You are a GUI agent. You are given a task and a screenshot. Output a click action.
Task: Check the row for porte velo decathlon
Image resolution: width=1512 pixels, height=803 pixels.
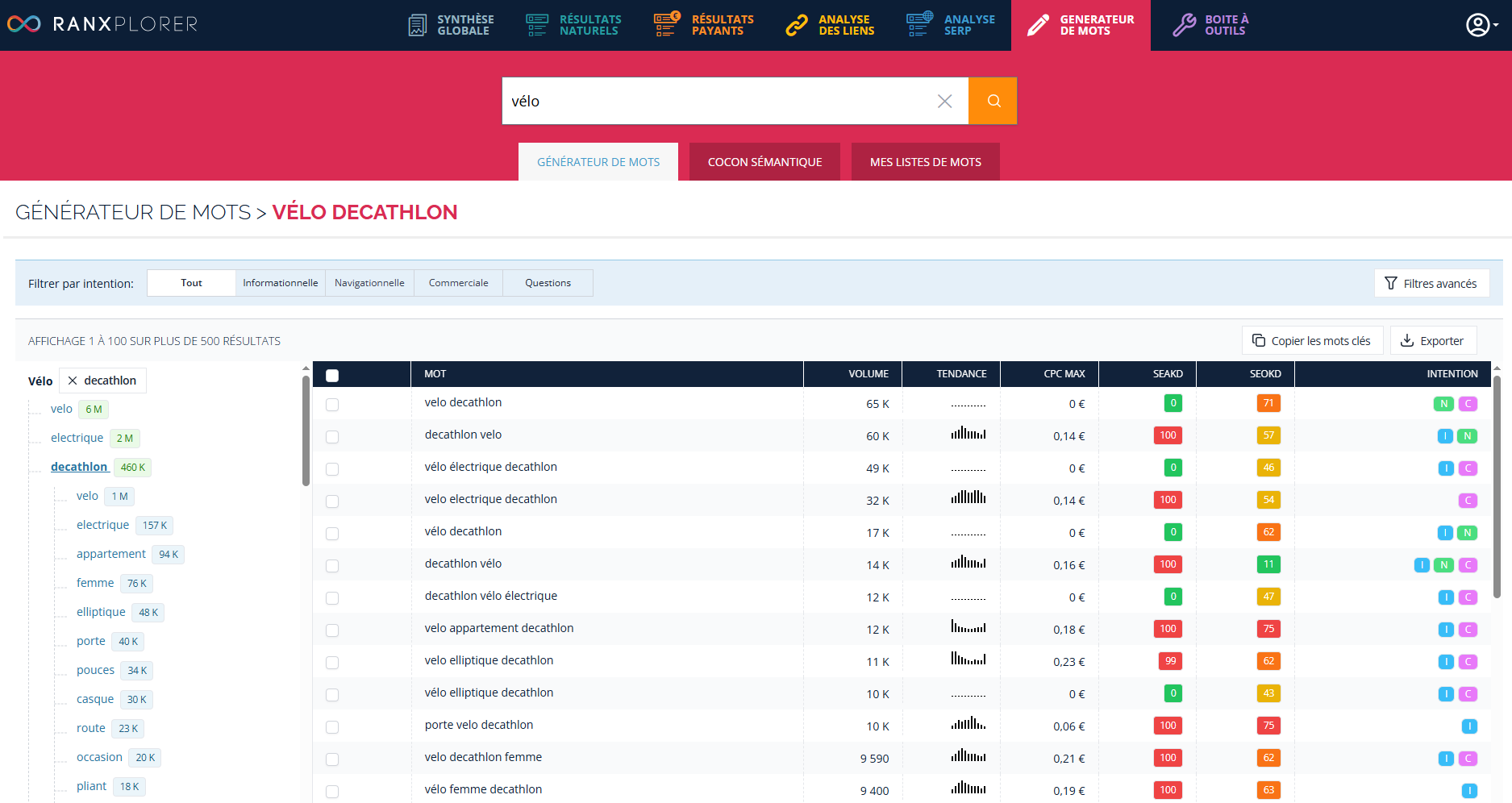coord(332,726)
